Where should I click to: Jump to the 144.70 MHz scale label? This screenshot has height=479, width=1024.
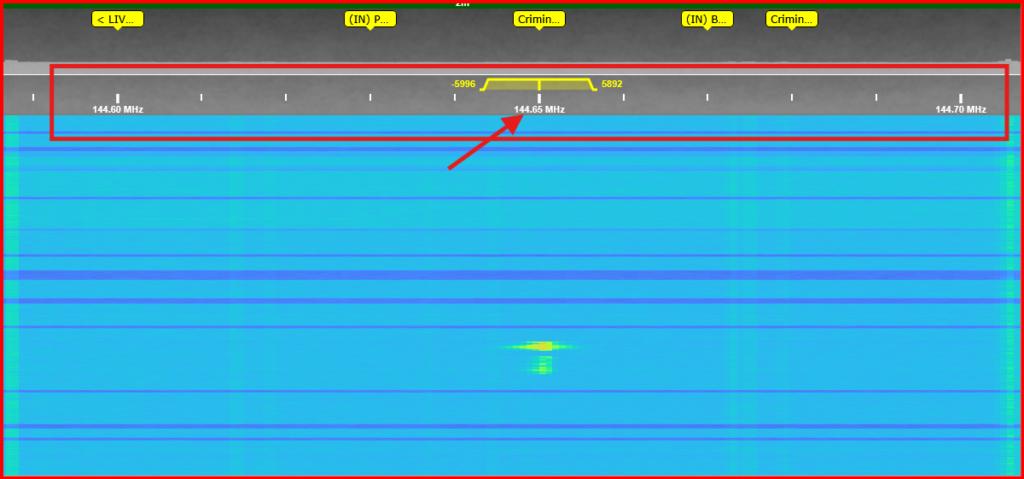pos(960,110)
